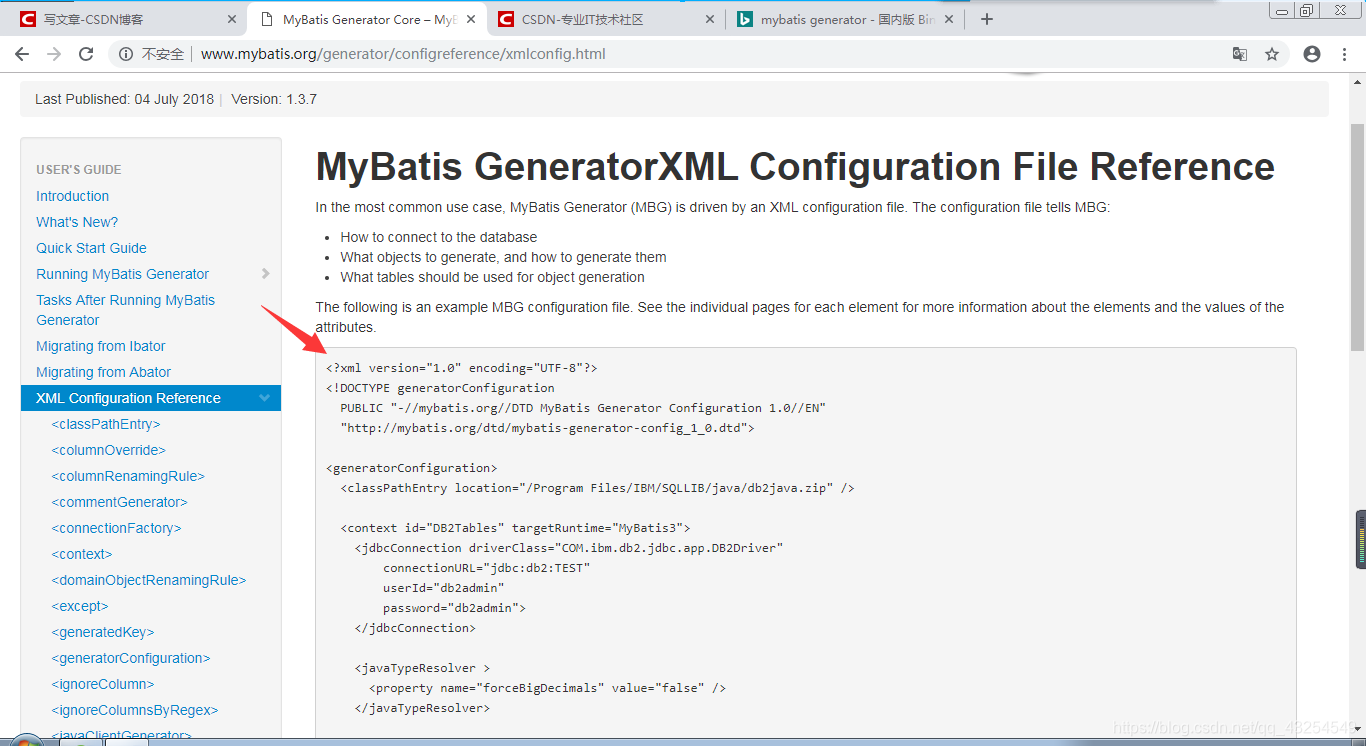
Task: Click the Bing favicon on fourth tab
Action: pos(744,19)
